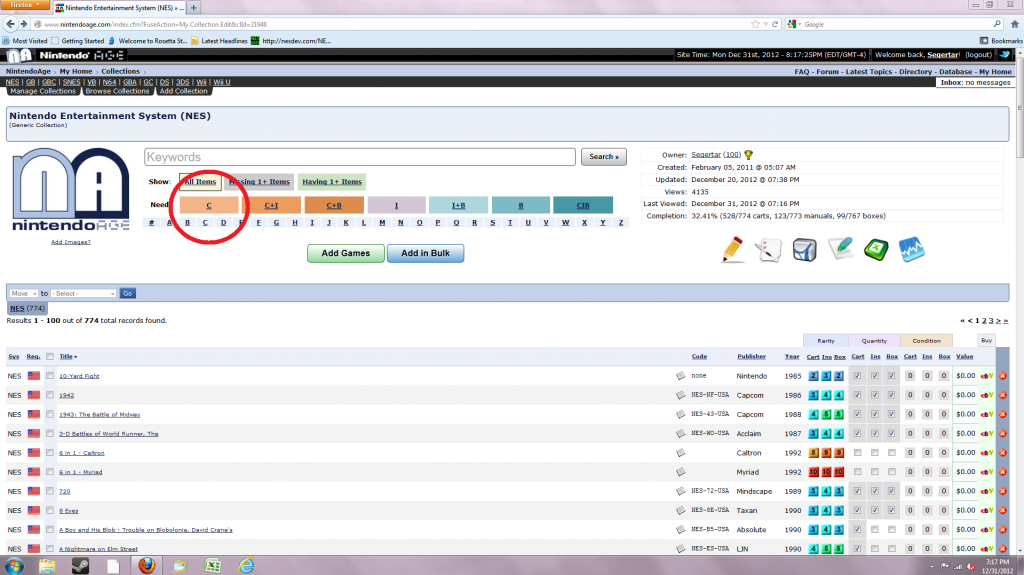Tick the Quantity Cart checkbox for 6 in 1 - Myriad
Image resolution: width=1024 pixels, height=575 pixels.
[x=858, y=472]
